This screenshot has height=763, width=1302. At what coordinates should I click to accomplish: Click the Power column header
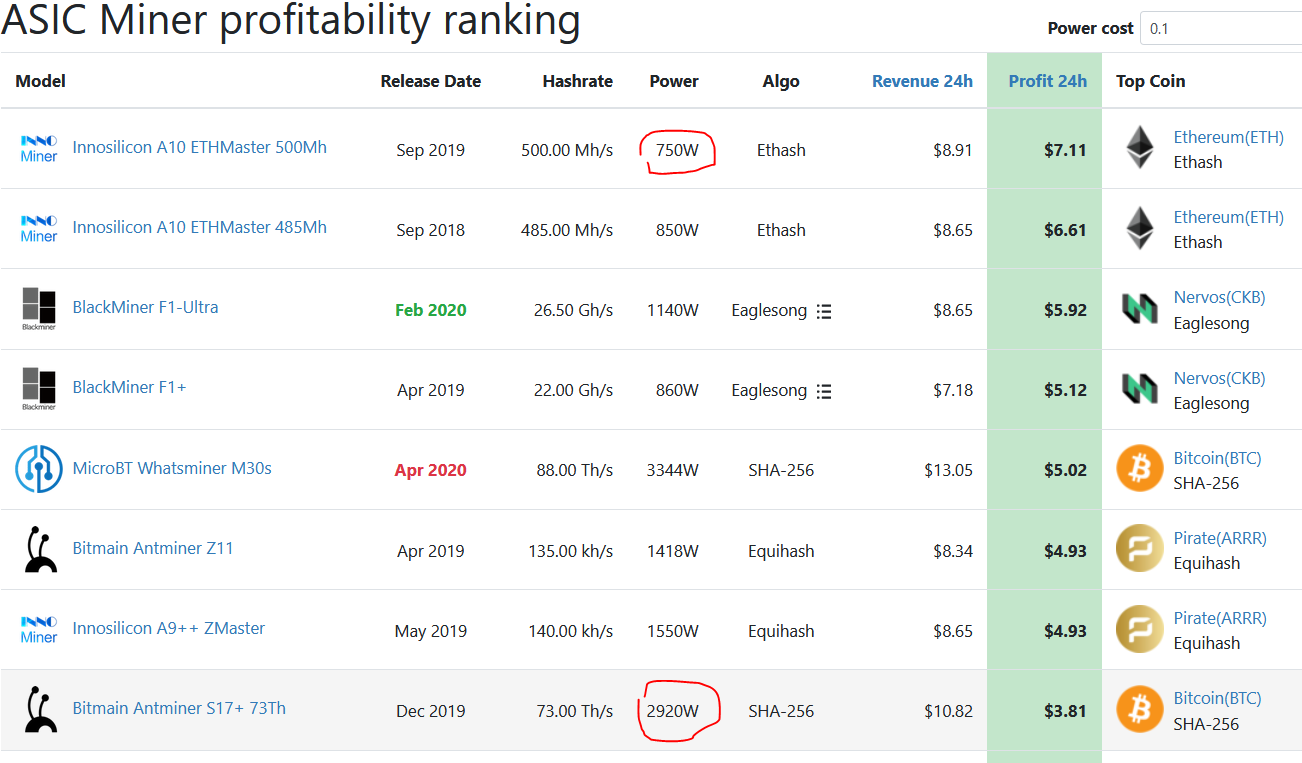pyautogui.click(x=674, y=81)
